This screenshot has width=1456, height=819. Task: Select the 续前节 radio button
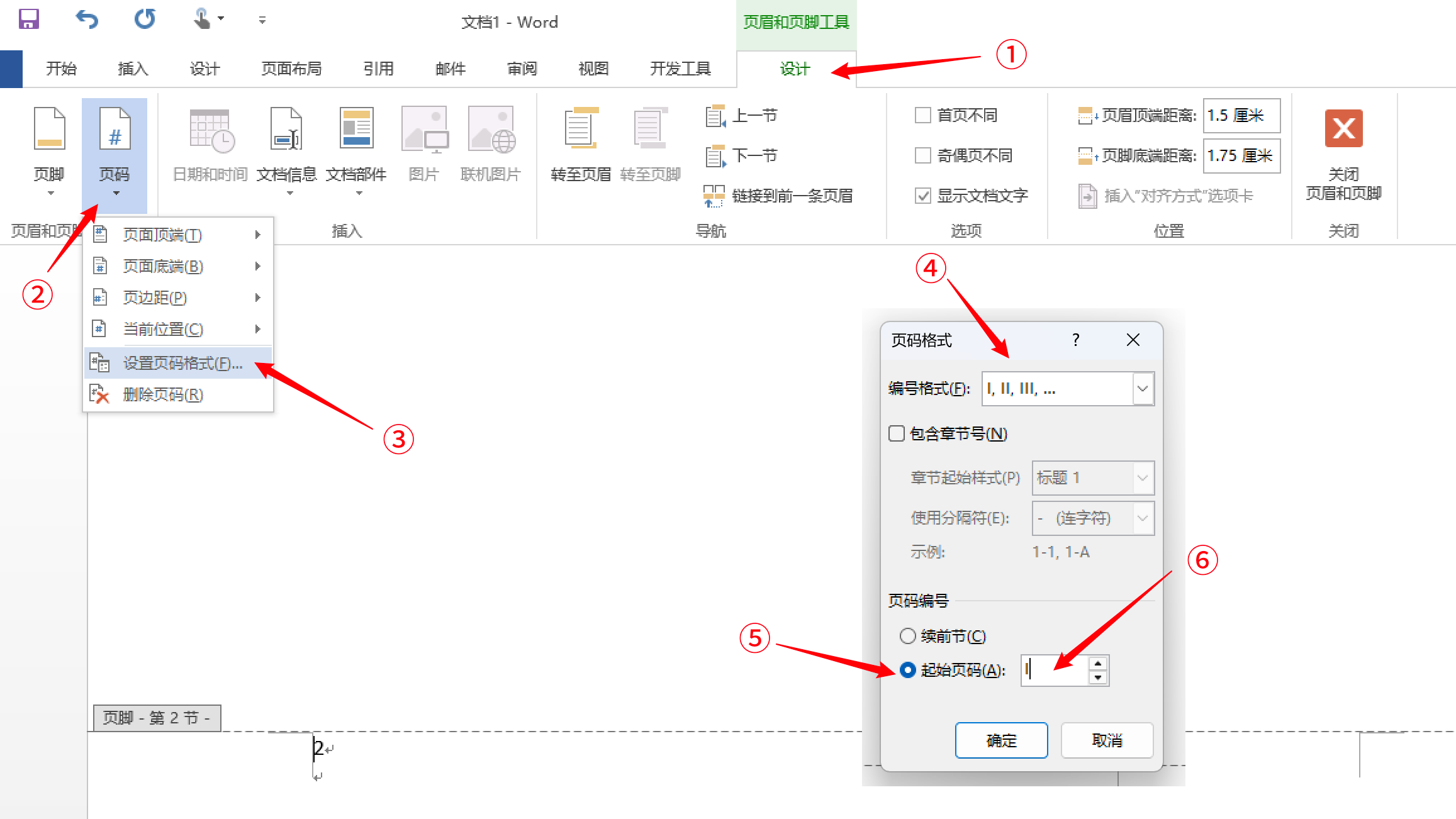[x=908, y=636]
